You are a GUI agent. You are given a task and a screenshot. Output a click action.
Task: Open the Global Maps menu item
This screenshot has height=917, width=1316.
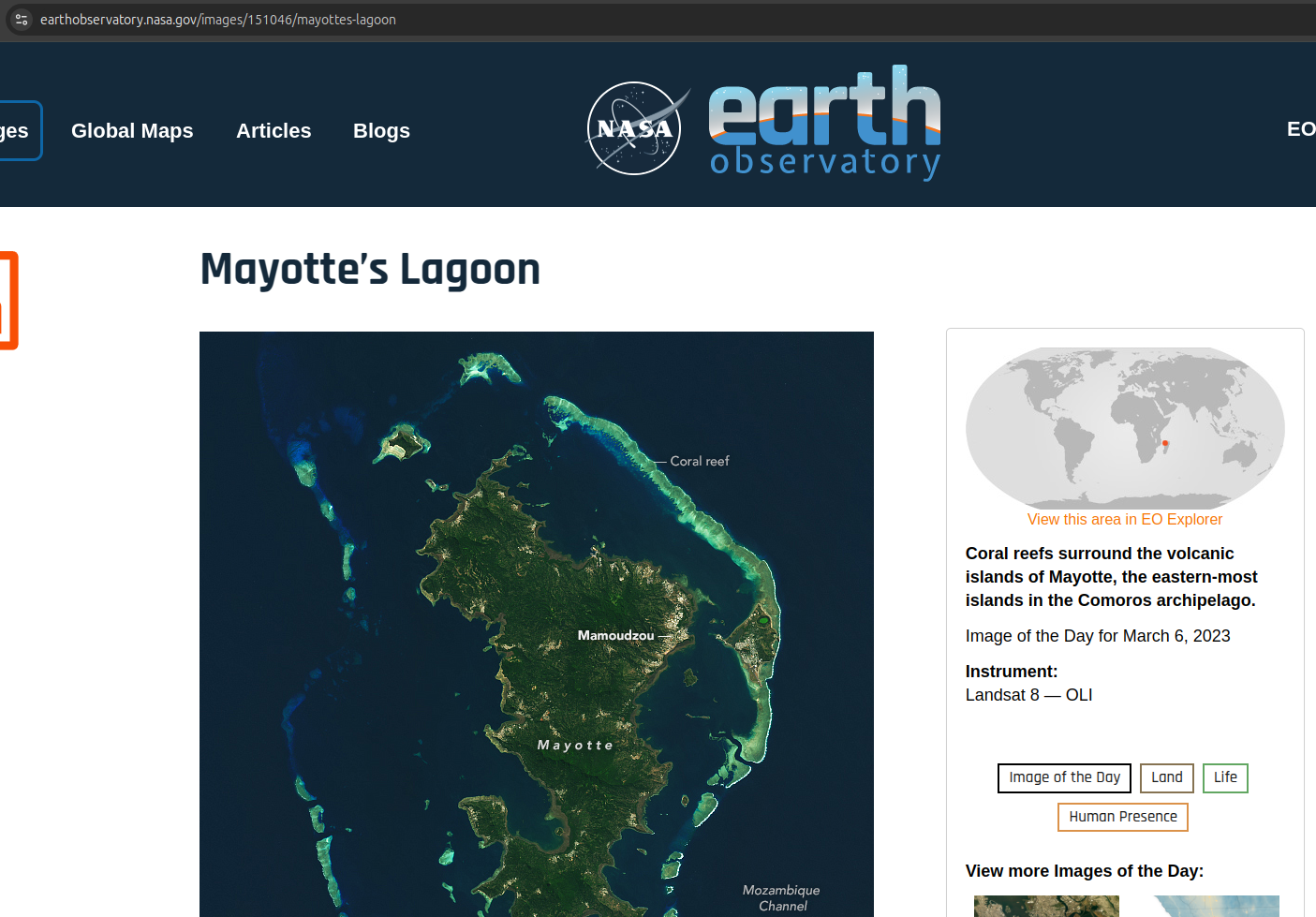click(132, 131)
